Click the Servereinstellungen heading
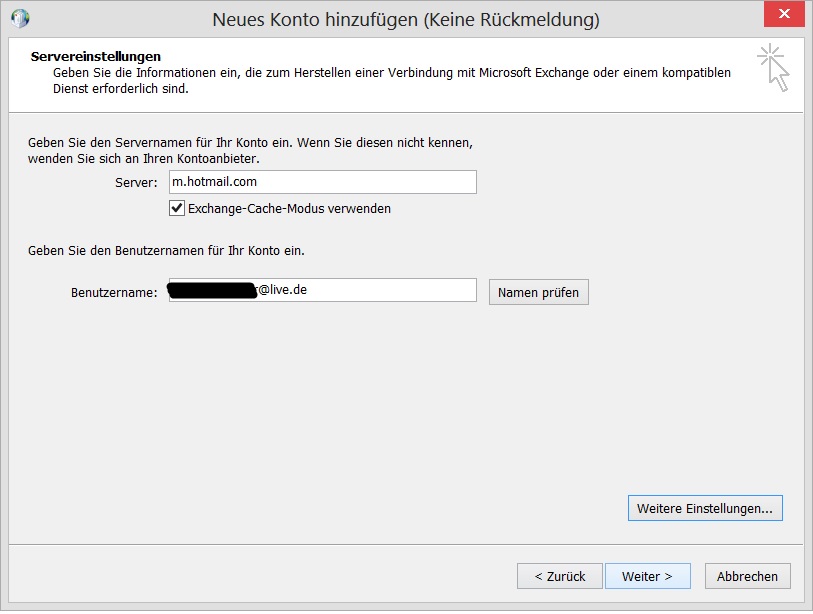 (x=96, y=57)
